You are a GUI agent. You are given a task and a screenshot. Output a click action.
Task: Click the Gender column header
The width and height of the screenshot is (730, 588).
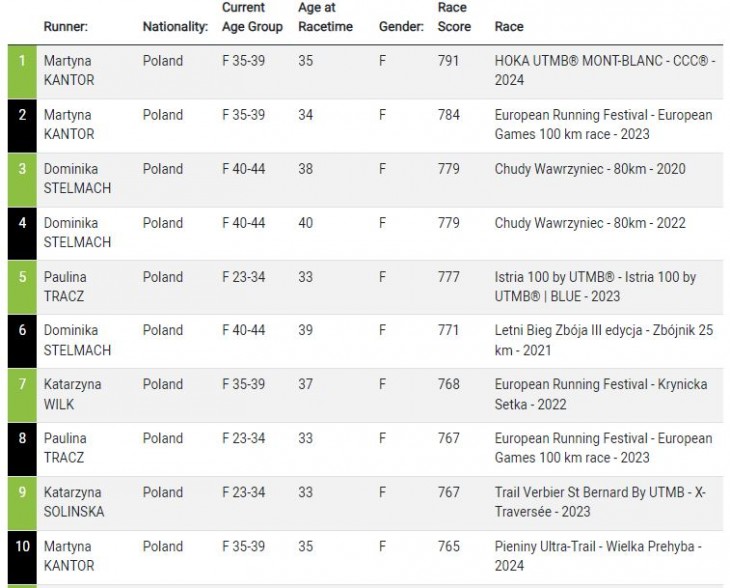[401, 27]
